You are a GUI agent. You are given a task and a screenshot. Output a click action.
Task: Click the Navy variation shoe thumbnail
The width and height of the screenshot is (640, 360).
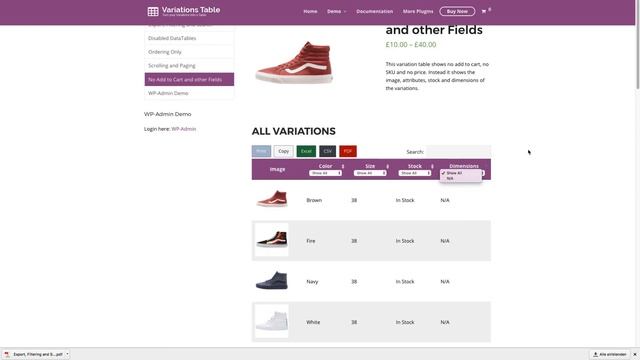tap(272, 280)
